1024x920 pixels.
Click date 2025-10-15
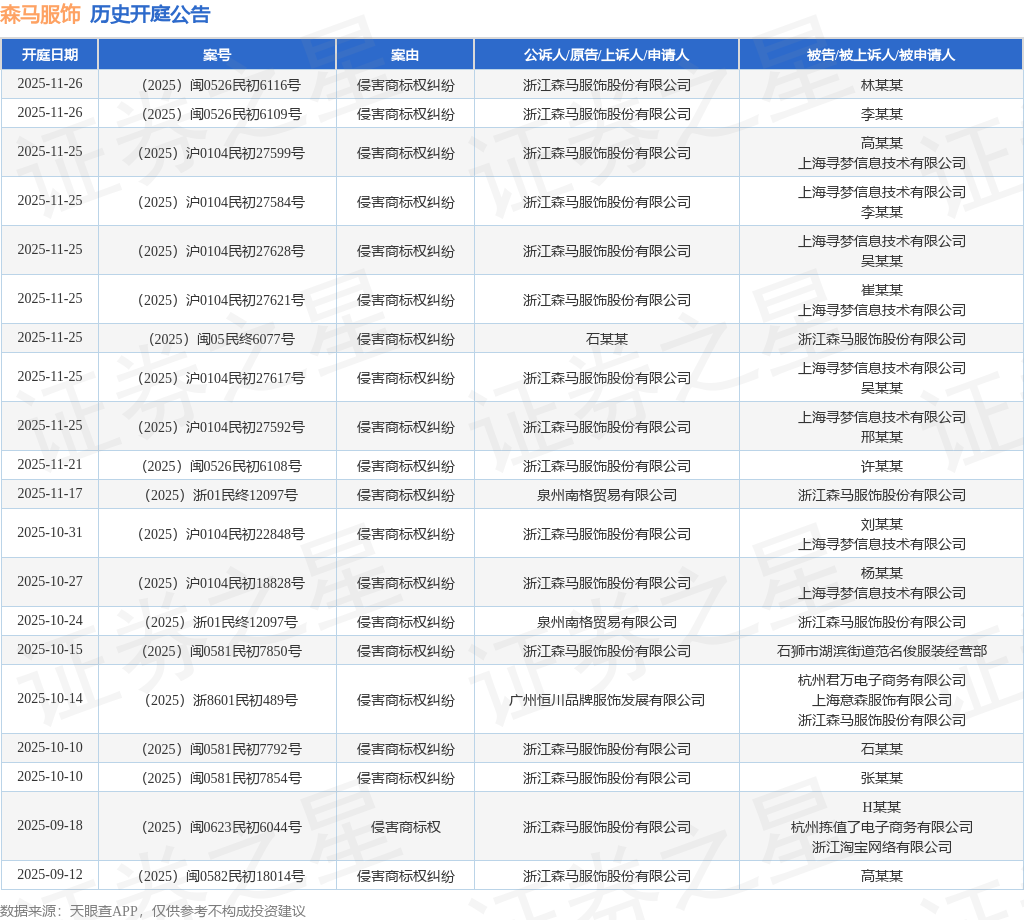coord(50,649)
